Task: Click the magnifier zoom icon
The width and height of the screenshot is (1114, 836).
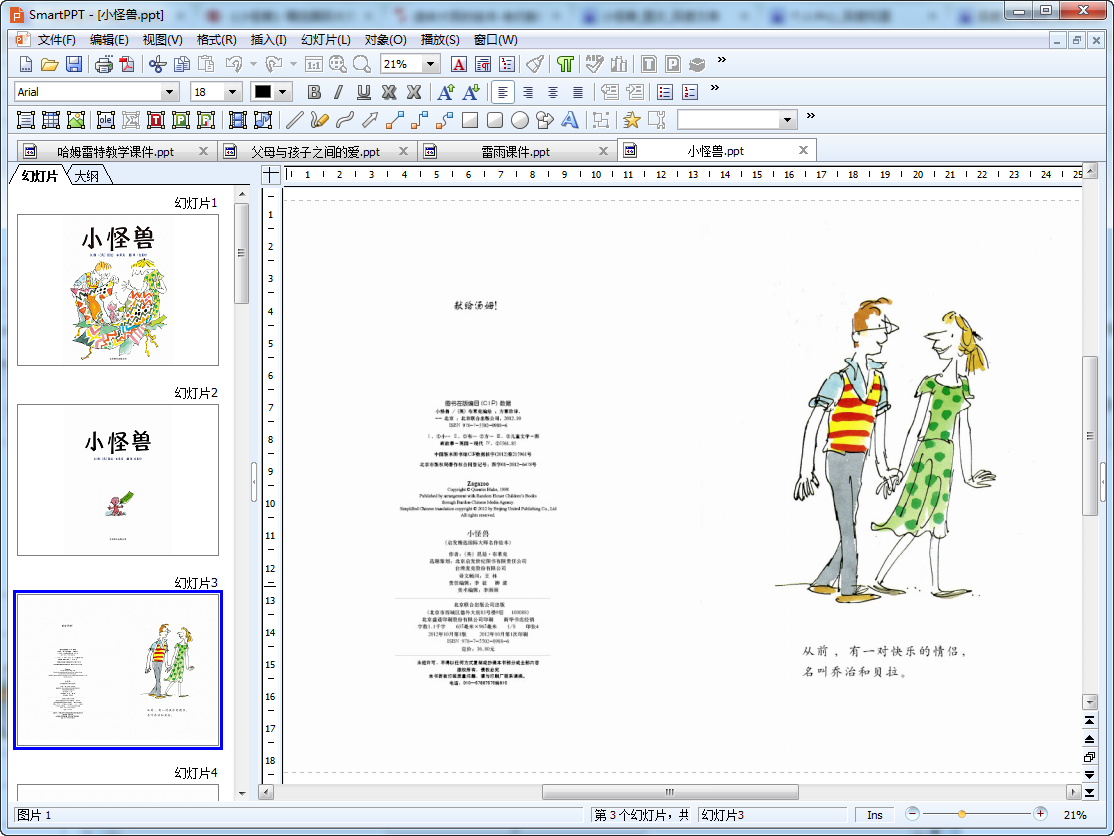Action: click(x=362, y=65)
